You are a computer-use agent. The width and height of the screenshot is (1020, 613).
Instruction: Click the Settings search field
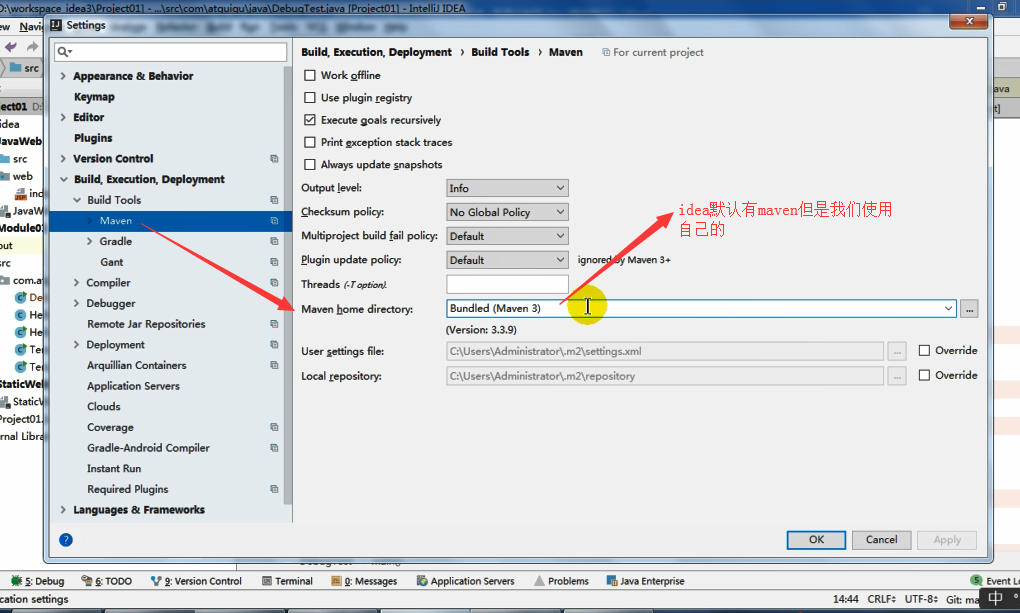point(171,52)
